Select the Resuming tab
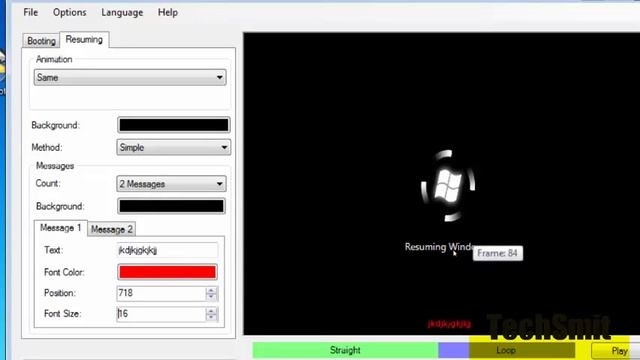This screenshot has height=360, width=640. pyautogui.click(x=84, y=39)
